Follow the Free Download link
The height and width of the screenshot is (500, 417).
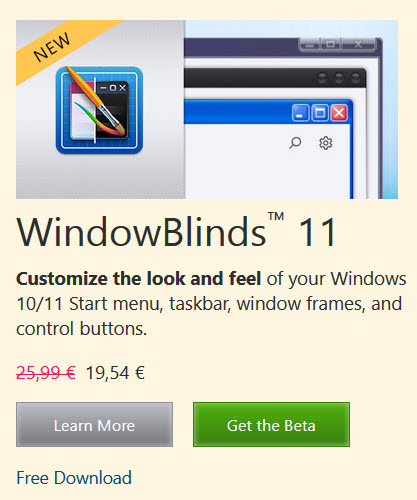point(74,478)
